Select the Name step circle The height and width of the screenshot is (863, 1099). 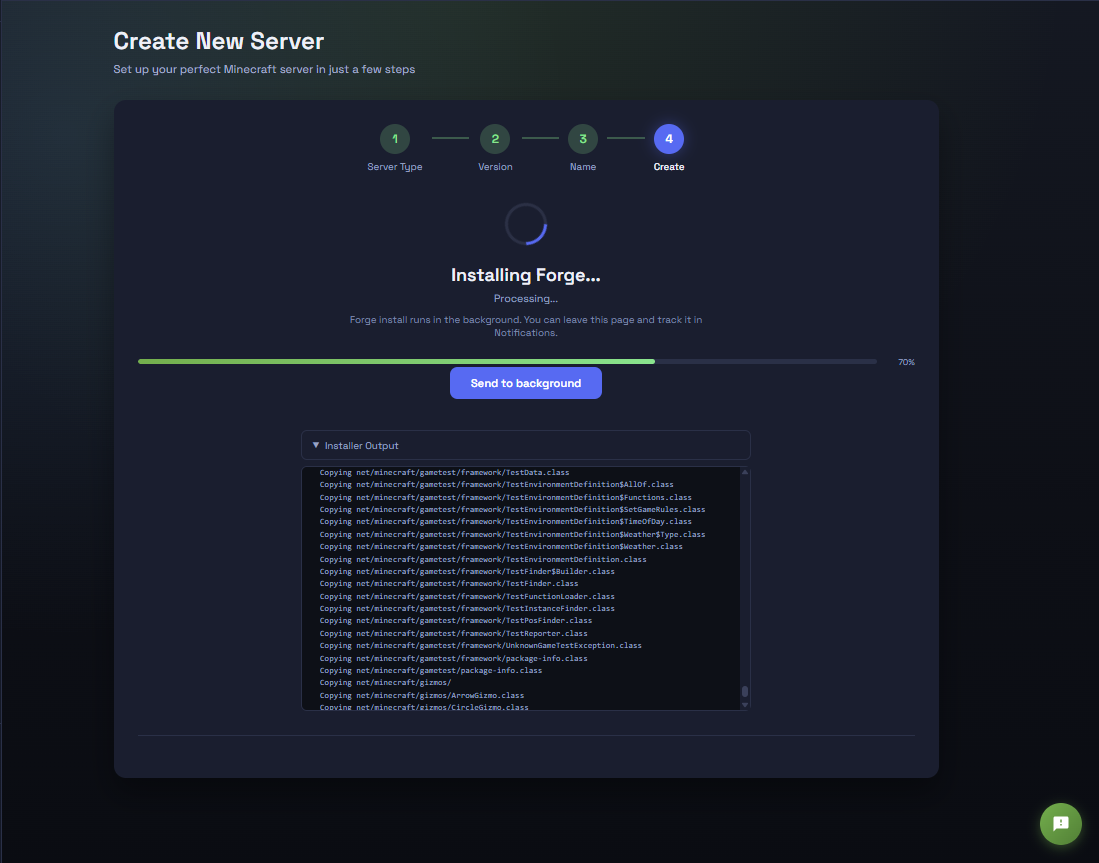click(583, 139)
